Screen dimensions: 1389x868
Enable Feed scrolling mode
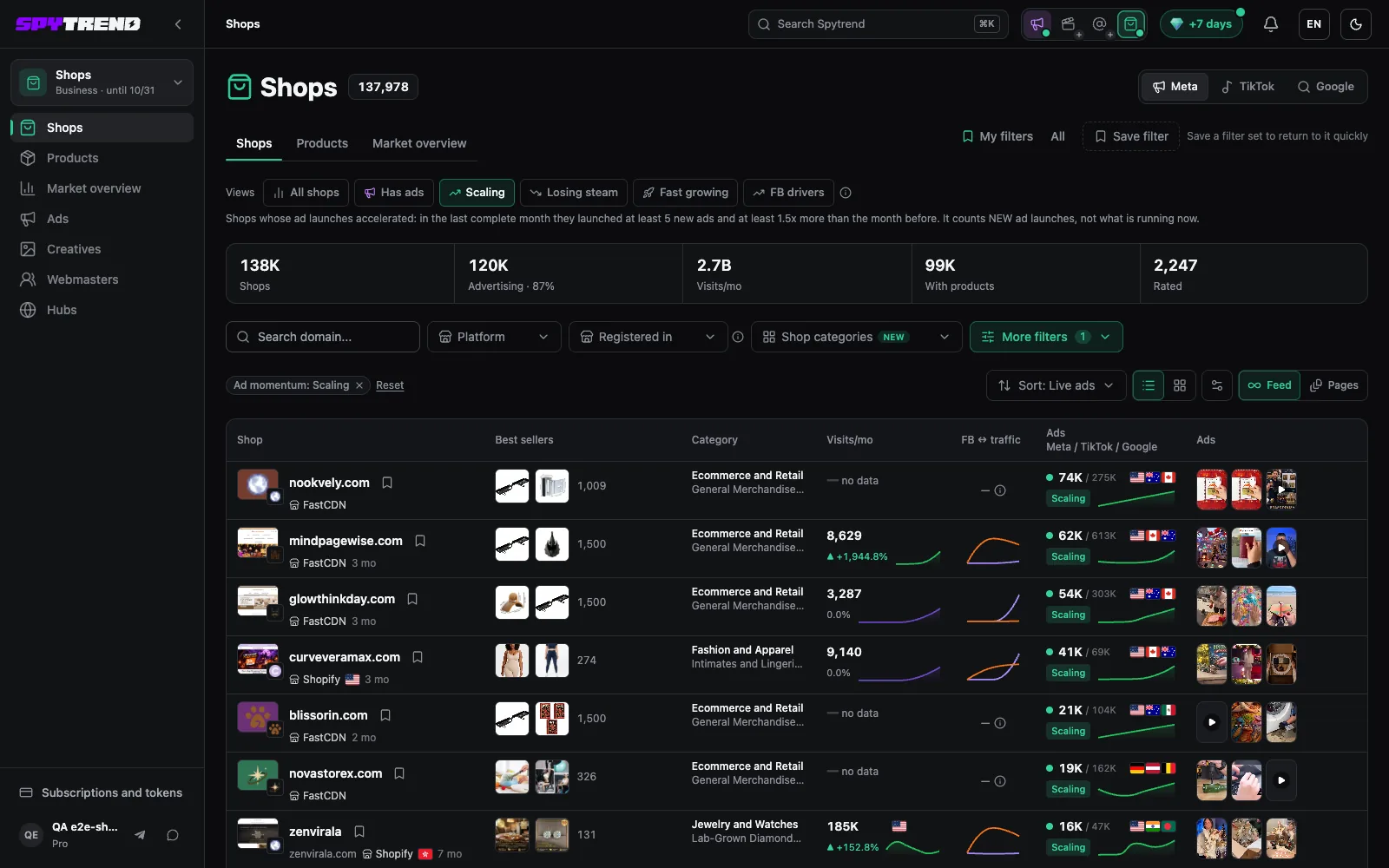pyautogui.click(x=1269, y=385)
